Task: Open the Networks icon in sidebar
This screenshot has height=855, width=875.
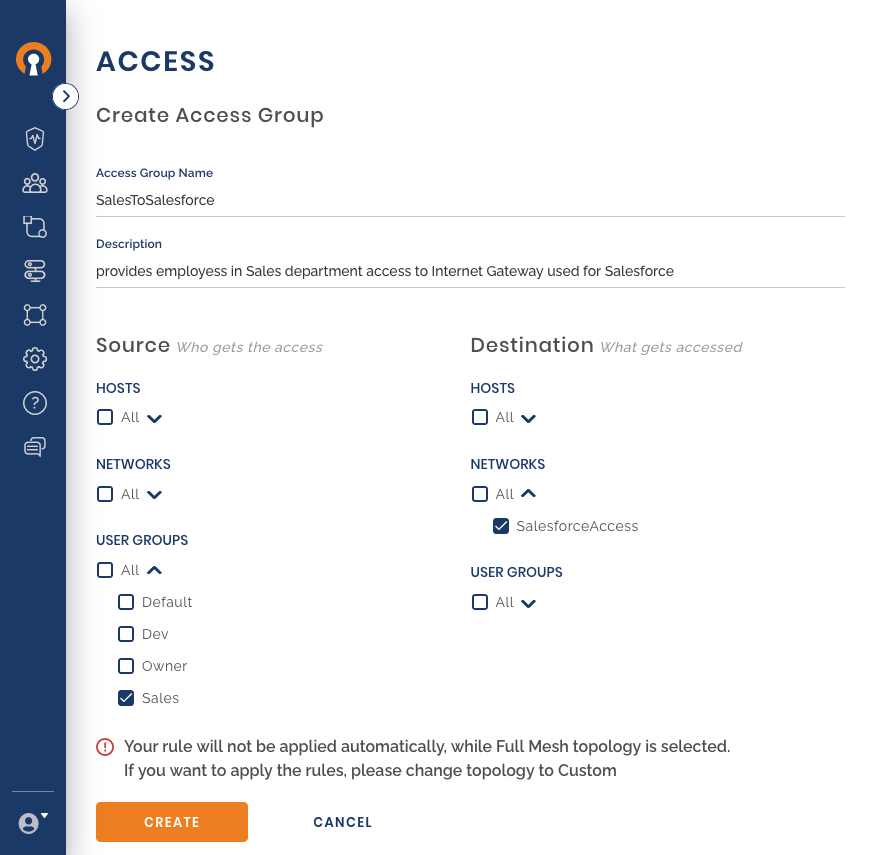Action: [x=35, y=227]
